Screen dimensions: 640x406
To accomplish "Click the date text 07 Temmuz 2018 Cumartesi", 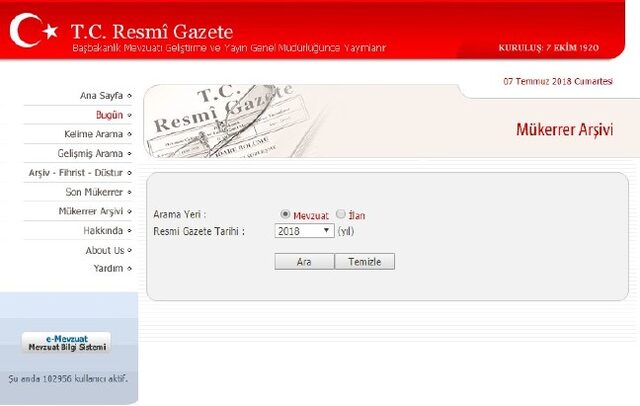I will tap(558, 81).
